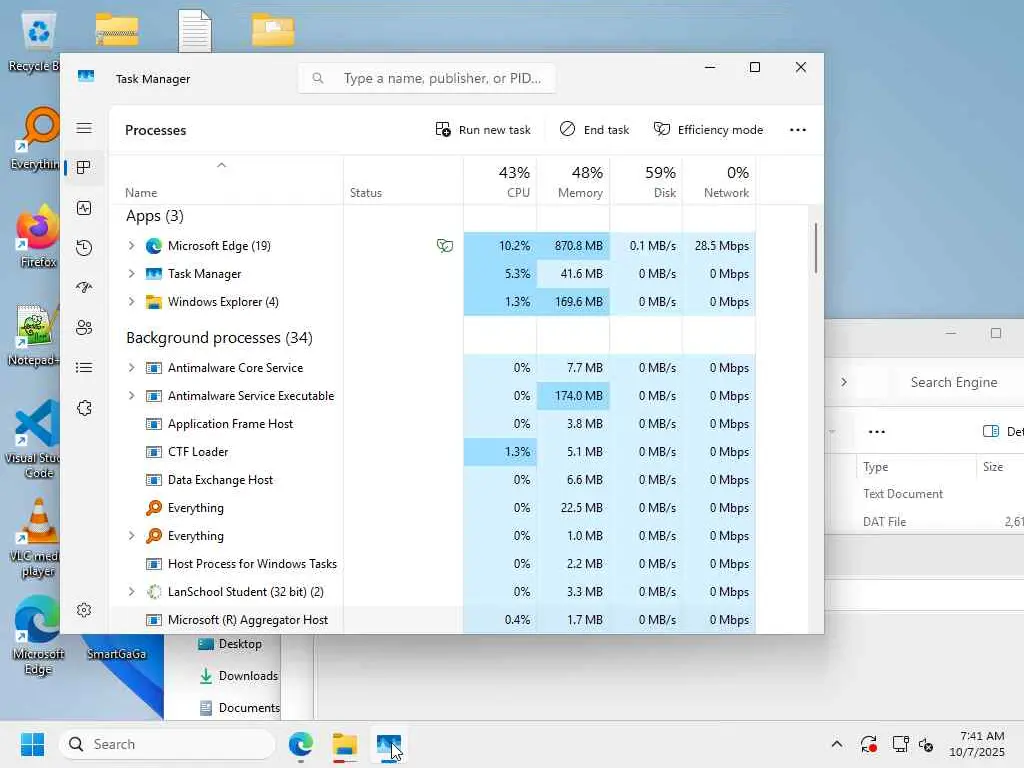Viewport: 1024px width, 768px height.
Task: Click the File Explorer taskbar icon
Action: tap(344, 744)
